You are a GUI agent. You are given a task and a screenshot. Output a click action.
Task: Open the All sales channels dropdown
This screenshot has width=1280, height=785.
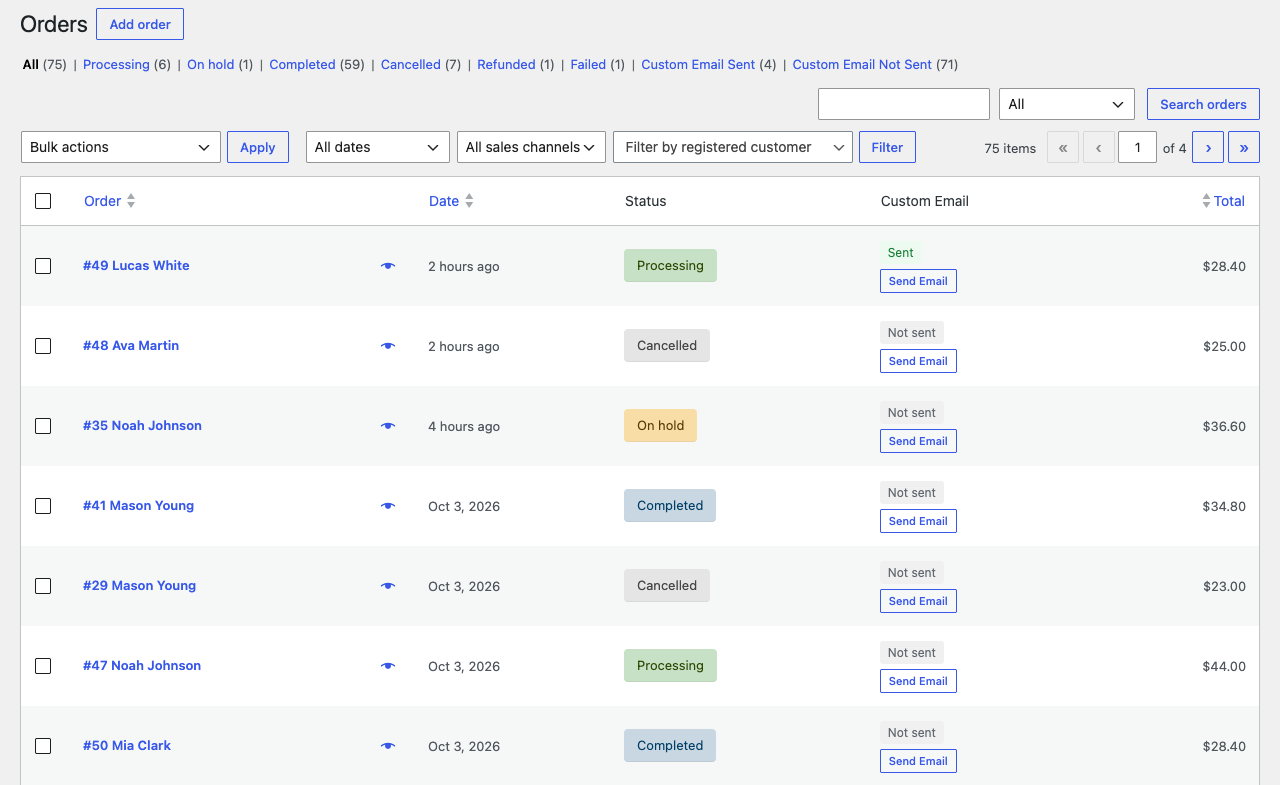(x=531, y=147)
